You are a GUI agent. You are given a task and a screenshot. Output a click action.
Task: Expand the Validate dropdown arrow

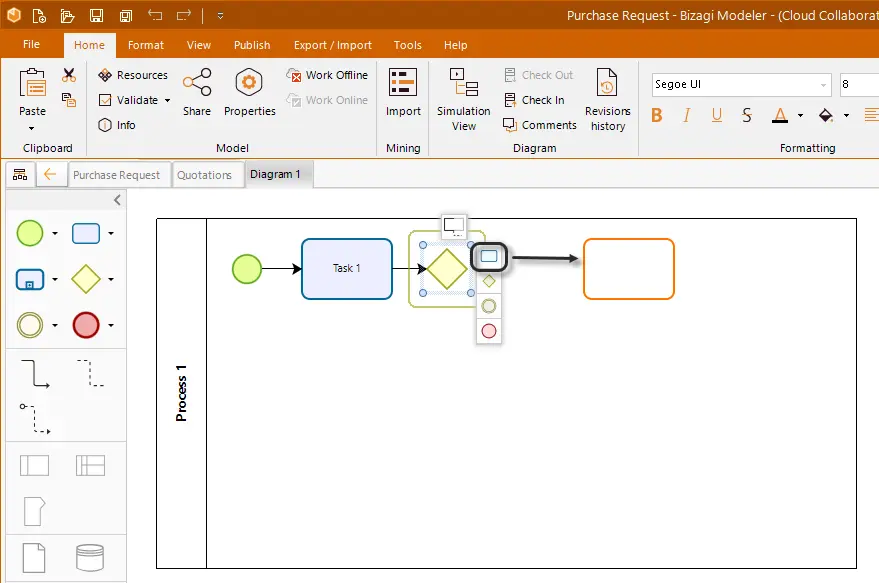coord(167,100)
